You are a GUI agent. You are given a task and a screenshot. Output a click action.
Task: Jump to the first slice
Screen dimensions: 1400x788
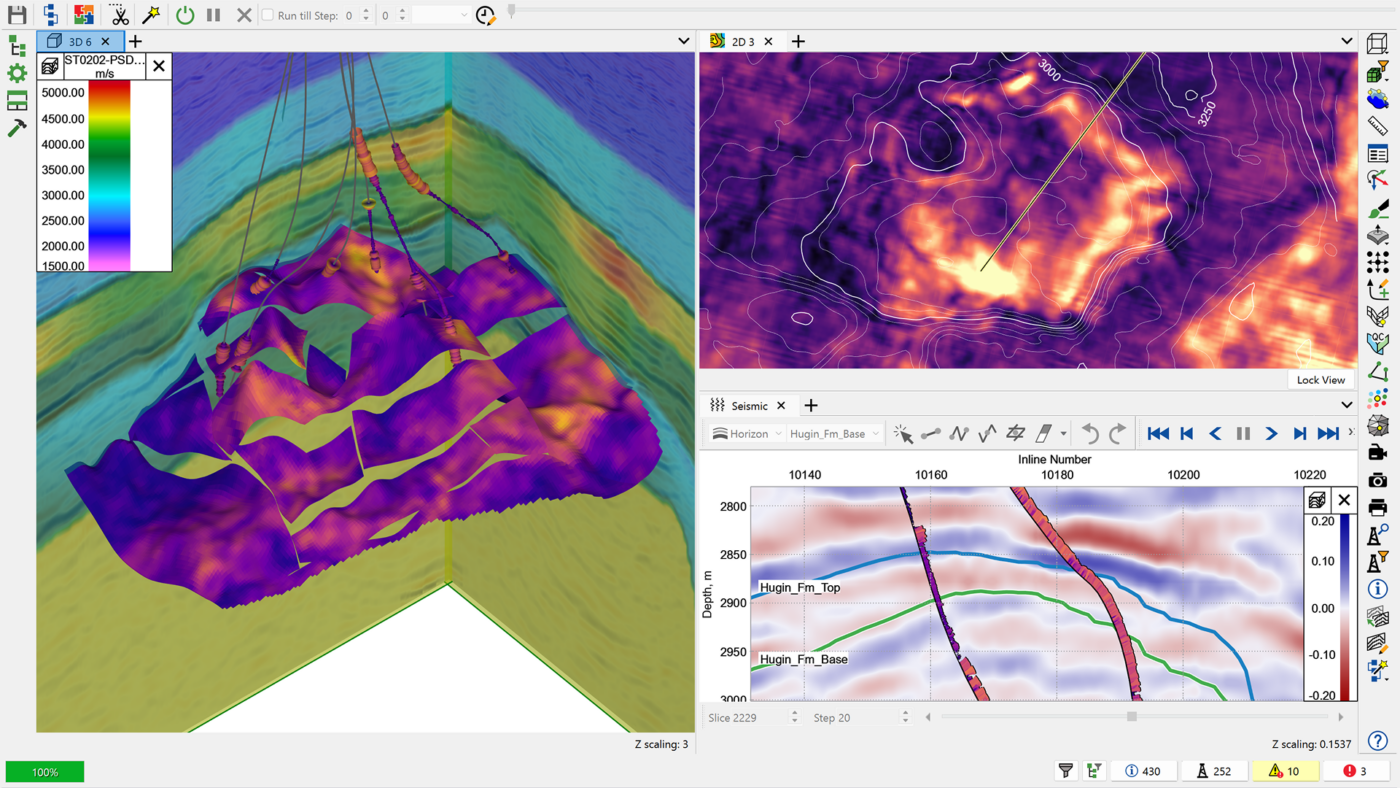click(x=1158, y=434)
